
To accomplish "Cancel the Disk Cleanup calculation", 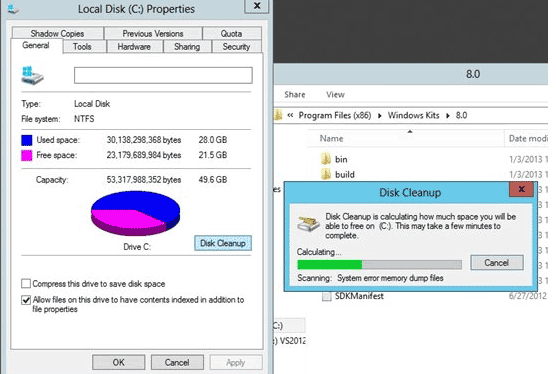I will (496, 262).
